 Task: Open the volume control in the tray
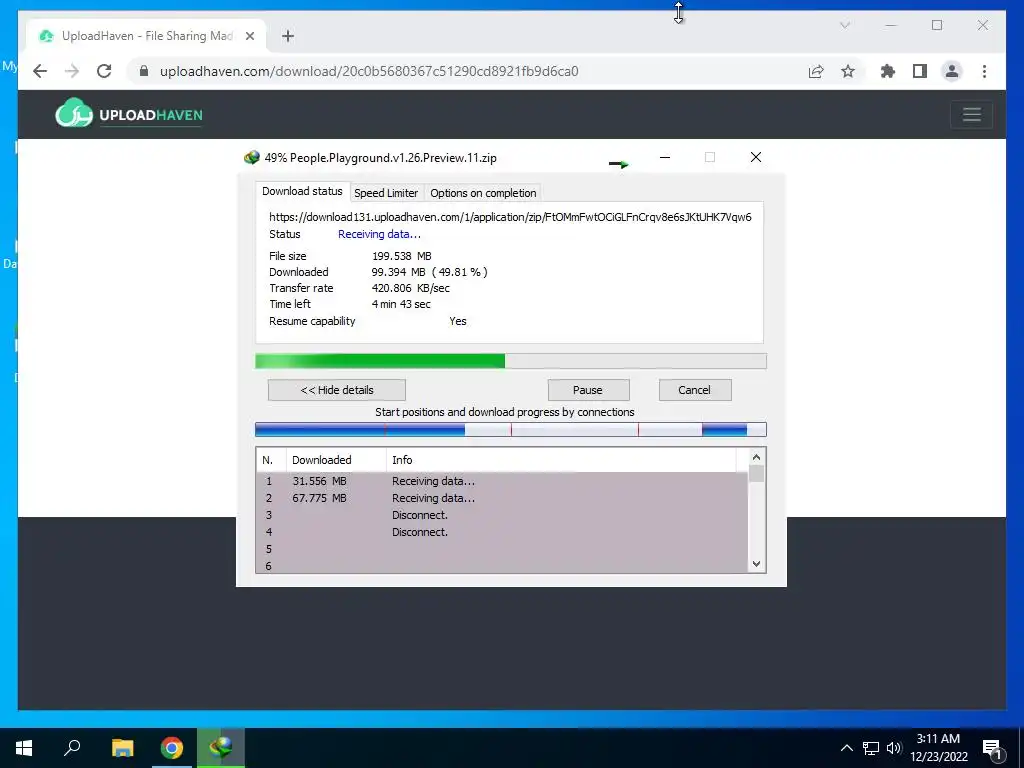tap(894, 748)
